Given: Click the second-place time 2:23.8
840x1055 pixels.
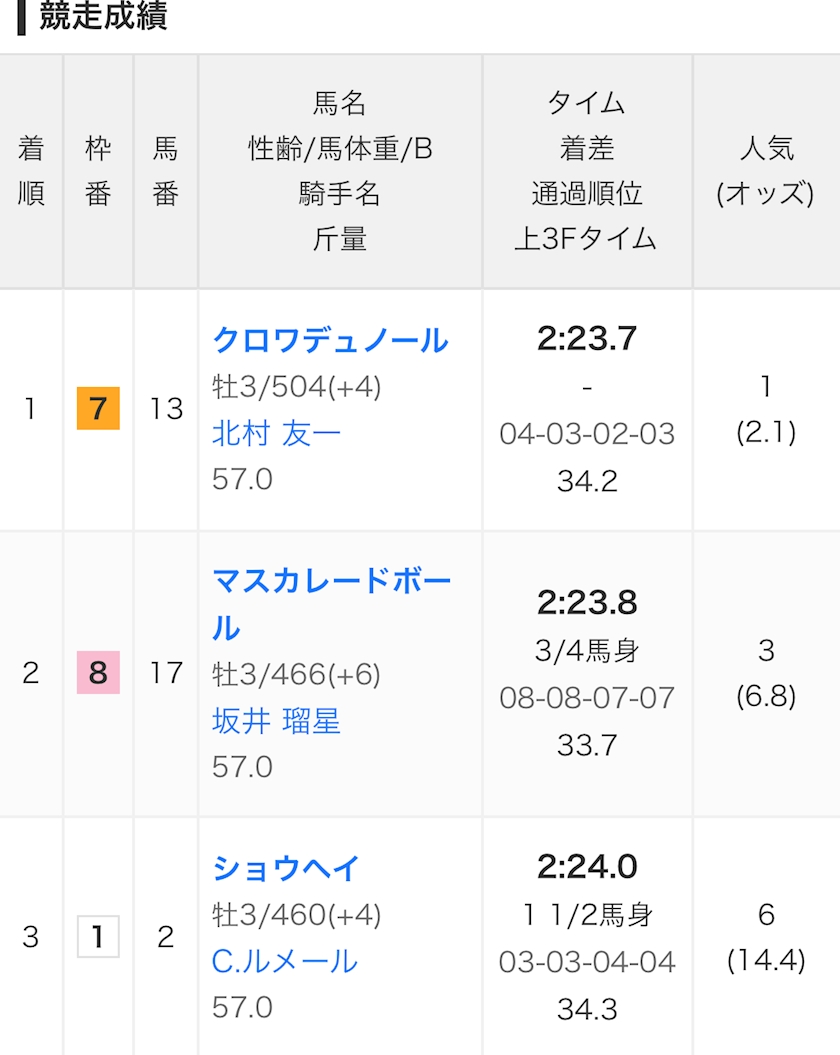Looking at the screenshot, I should tap(587, 603).
